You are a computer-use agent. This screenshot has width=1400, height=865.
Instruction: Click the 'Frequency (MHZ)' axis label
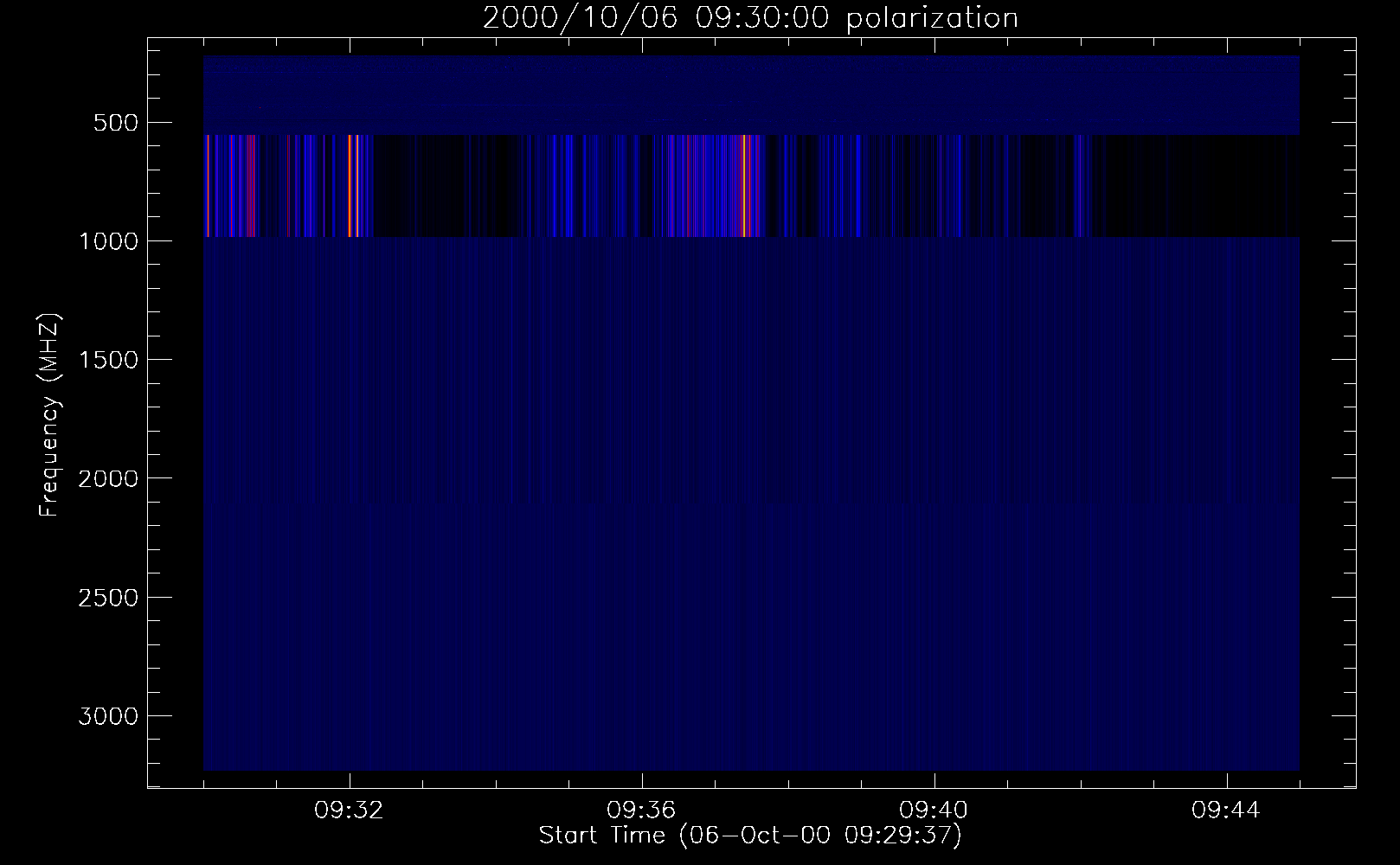[x=51, y=415]
